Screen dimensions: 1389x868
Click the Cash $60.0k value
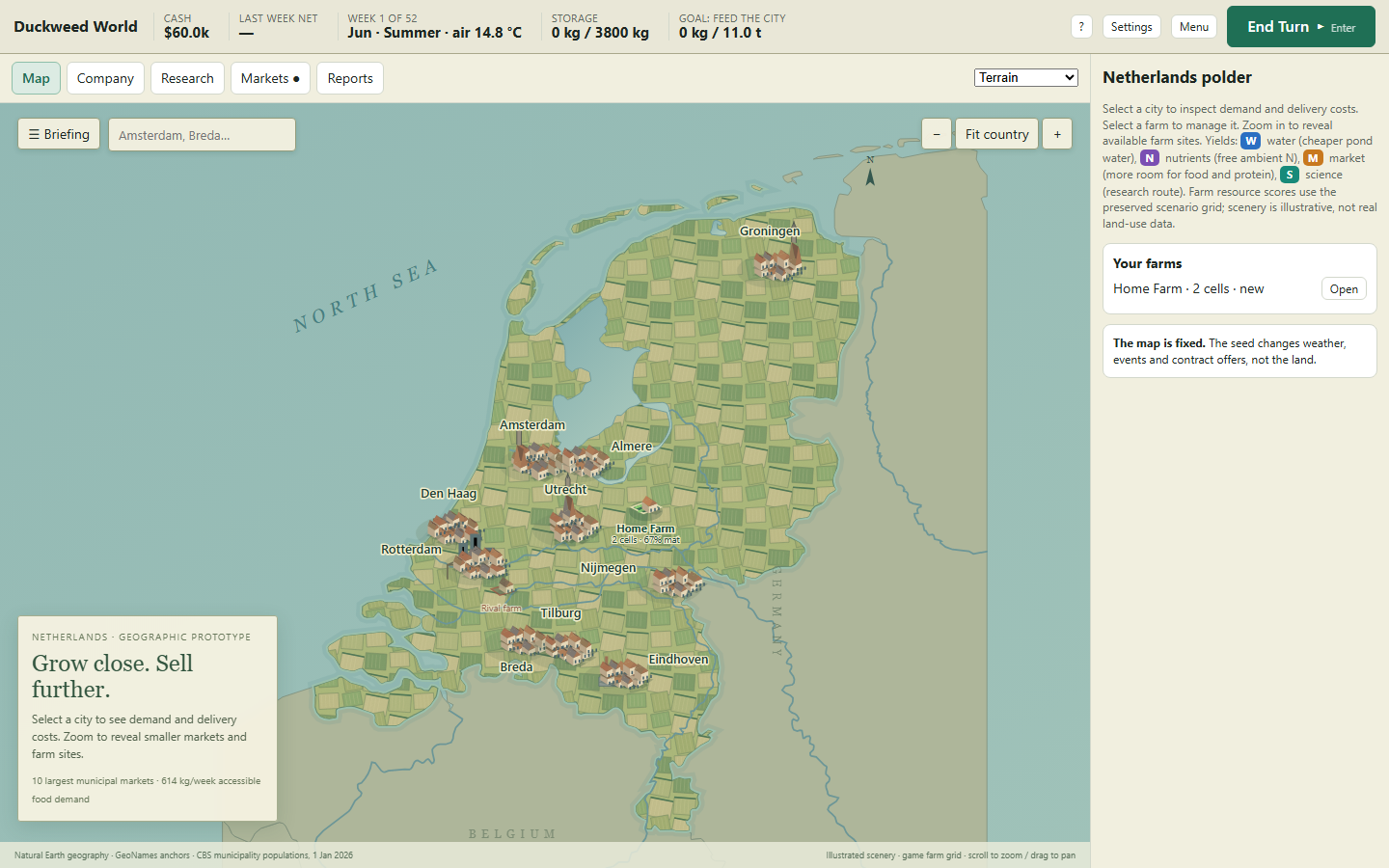point(186,33)
